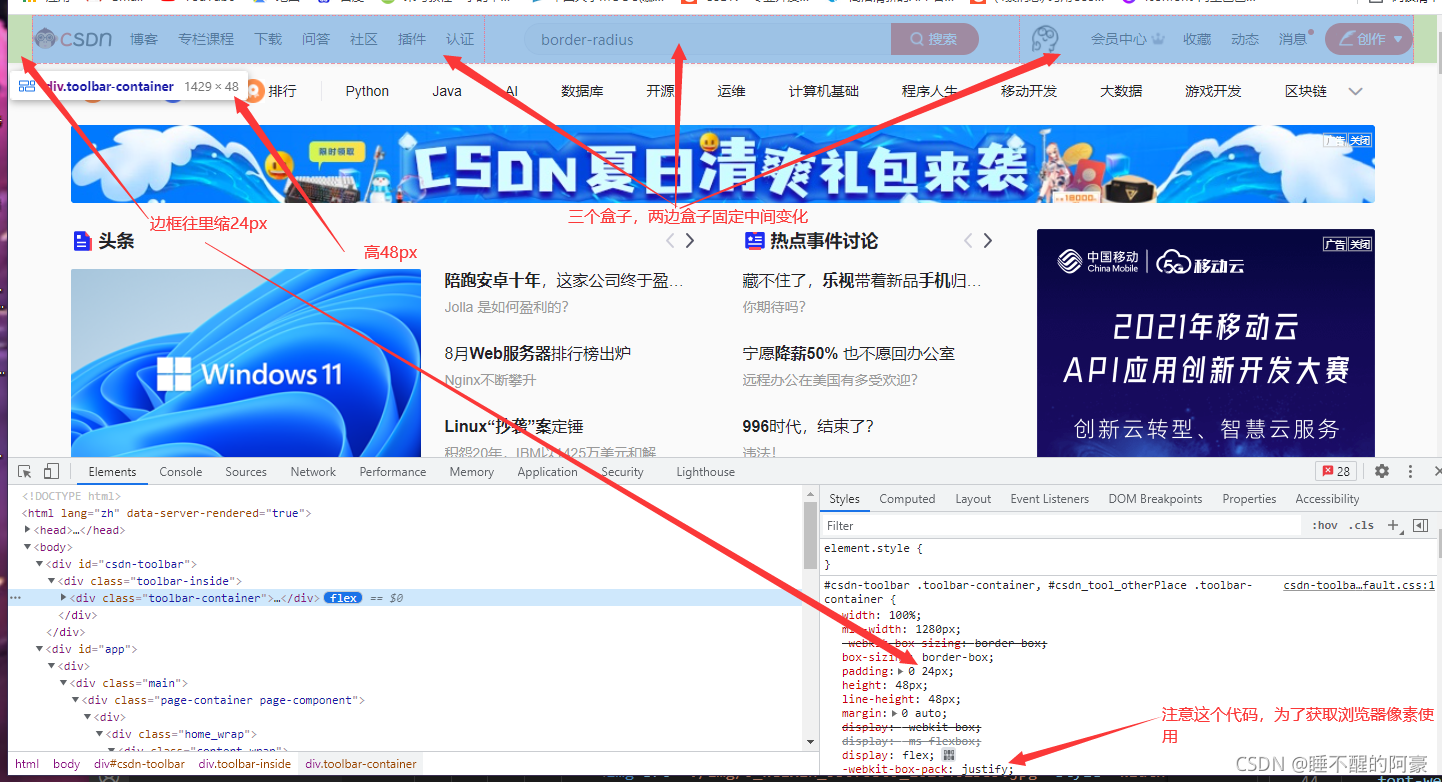Screen dimensions: 1442x782
Task: Select body in the DOM breadcrumb
Action: tap(67, 764)
